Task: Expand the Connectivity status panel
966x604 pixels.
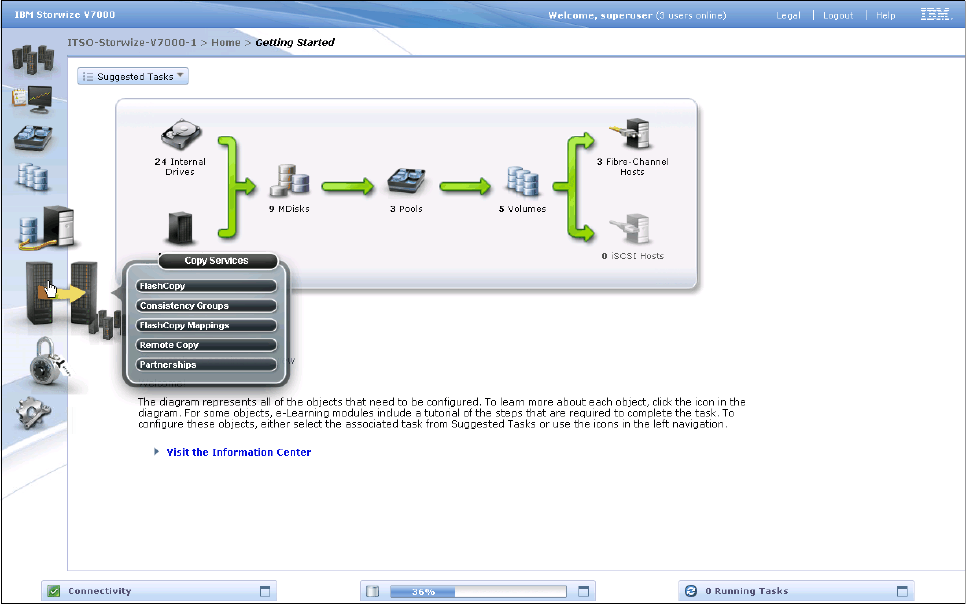Action: tap(265, 591)
